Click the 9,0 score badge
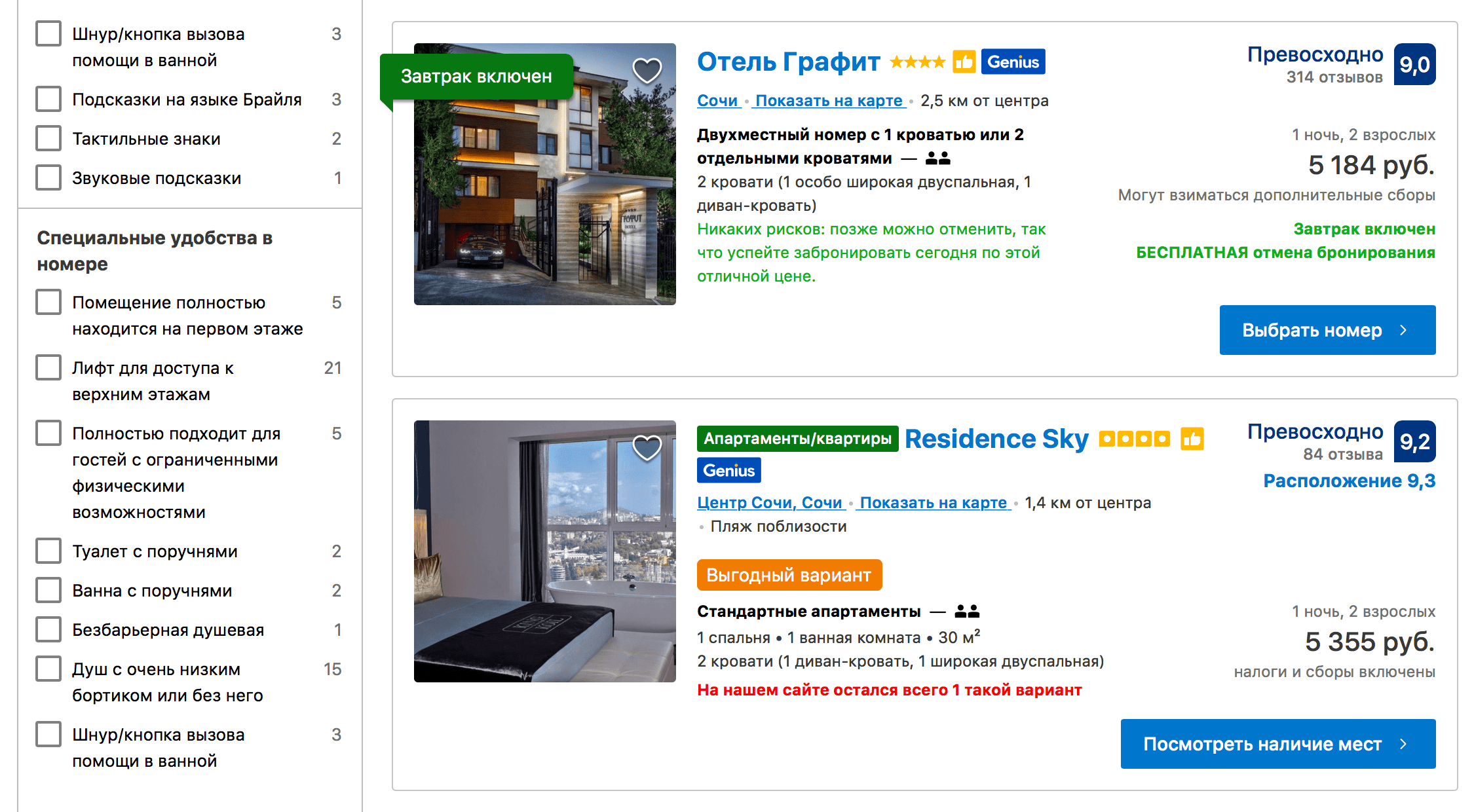Viewport: 1474px width, 812px height. 1414,64
